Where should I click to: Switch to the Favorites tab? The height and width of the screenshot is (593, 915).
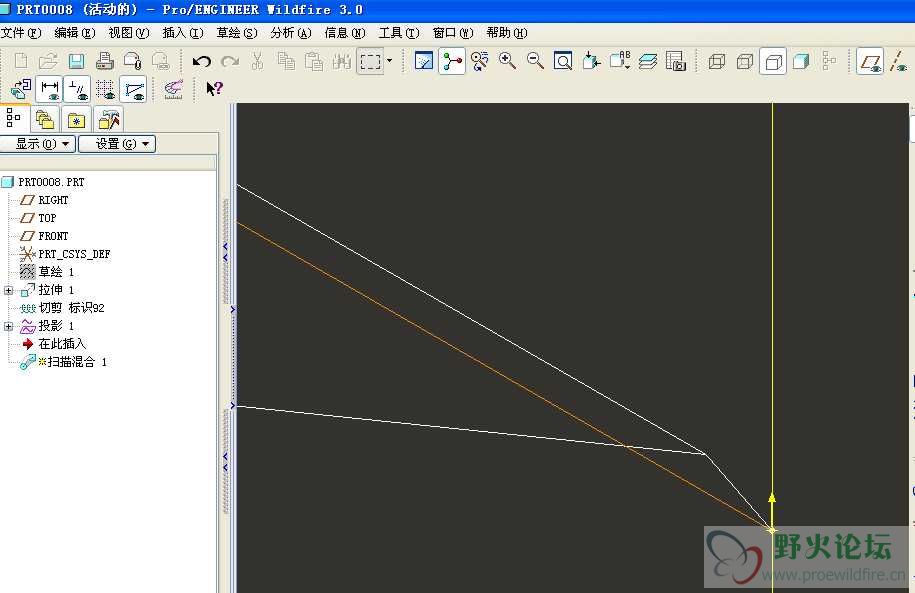pos(76,120)
